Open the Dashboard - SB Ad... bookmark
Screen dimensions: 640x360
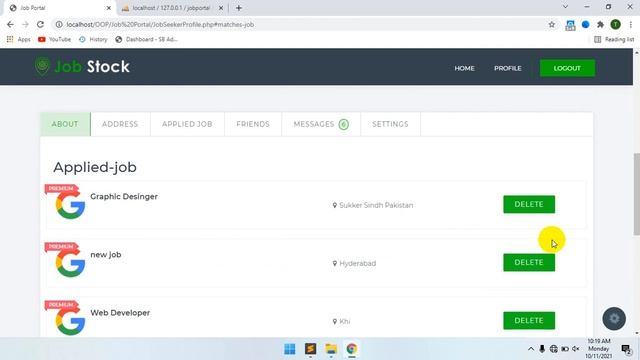click(x=147, y=39)
